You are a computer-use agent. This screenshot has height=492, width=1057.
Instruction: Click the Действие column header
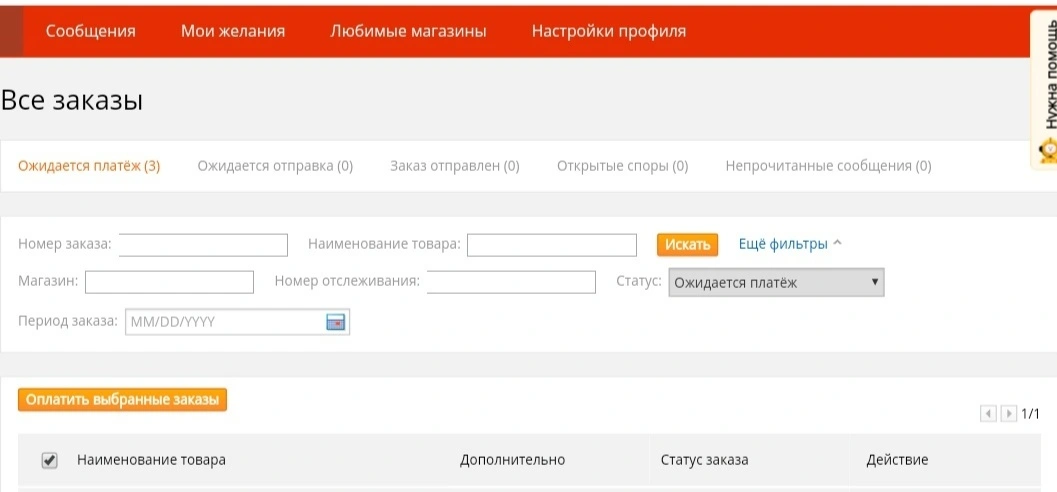(897, 460)
